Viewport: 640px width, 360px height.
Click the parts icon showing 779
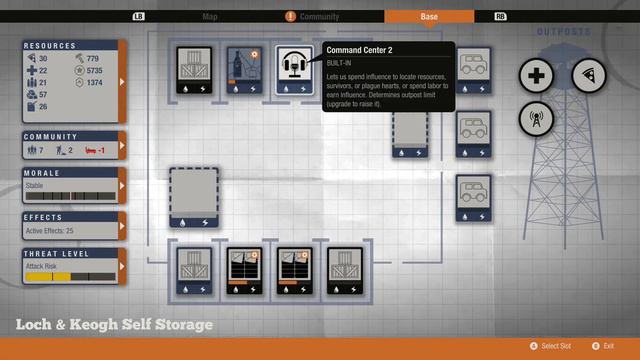(x=79, y=58)
